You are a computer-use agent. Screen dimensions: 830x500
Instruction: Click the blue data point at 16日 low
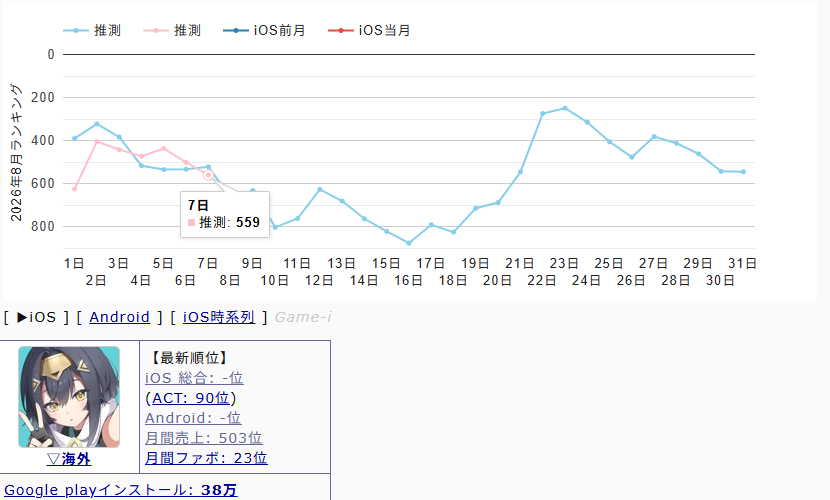point(409,243)
